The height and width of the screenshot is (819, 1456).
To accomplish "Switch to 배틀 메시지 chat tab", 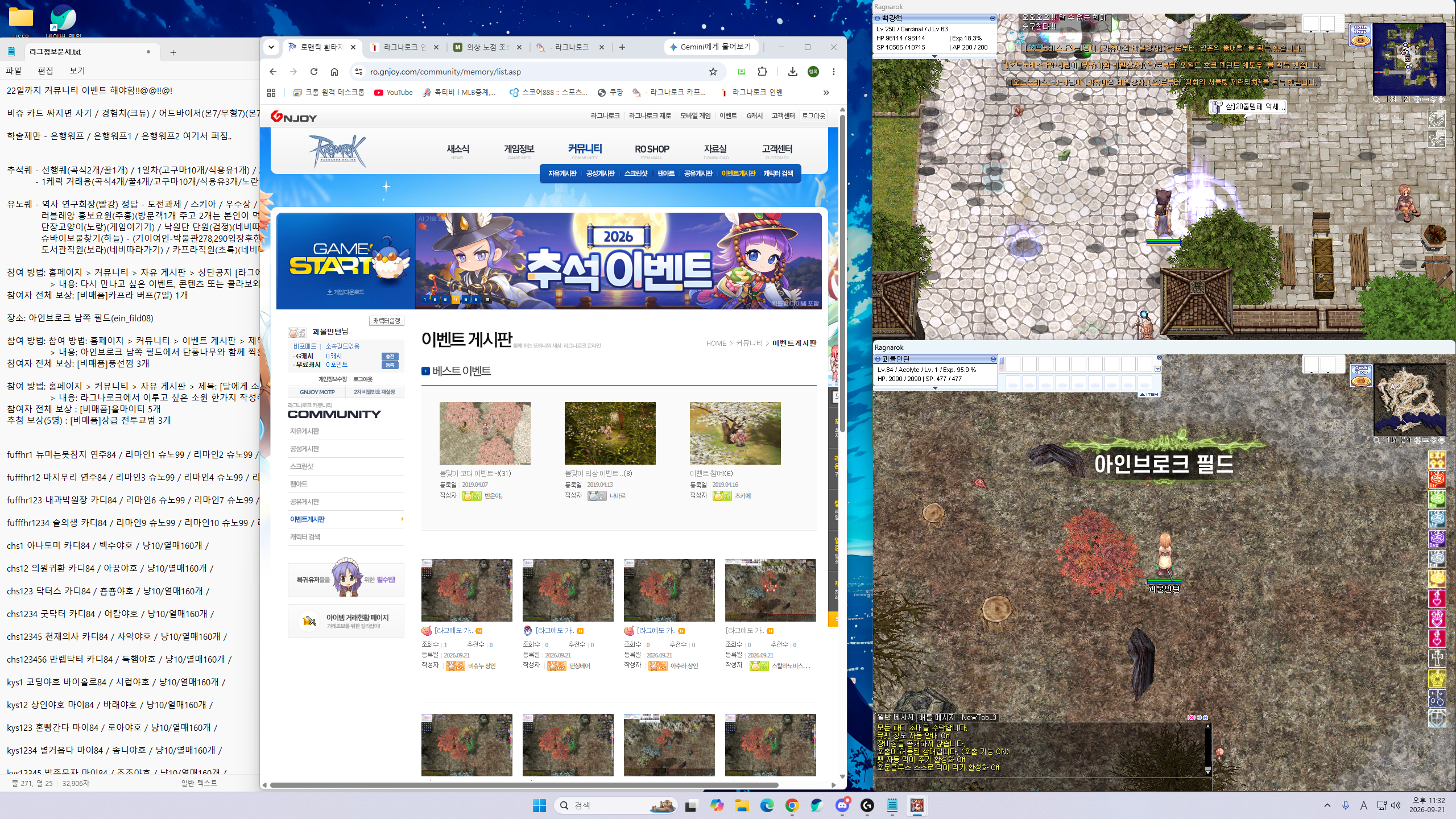I will [936, 717].
